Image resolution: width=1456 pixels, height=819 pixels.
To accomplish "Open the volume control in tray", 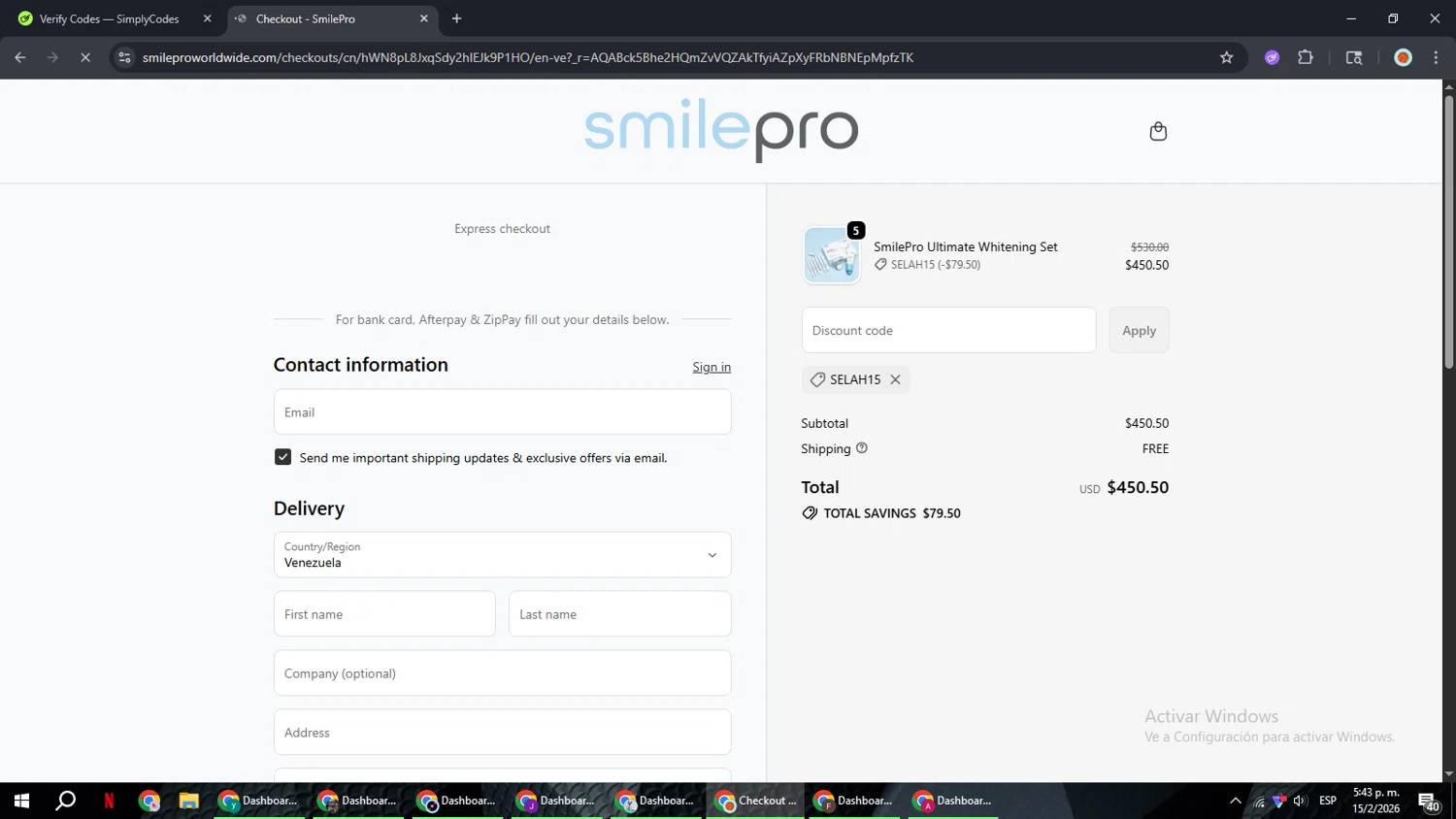I will click(x=1300, y=801).
